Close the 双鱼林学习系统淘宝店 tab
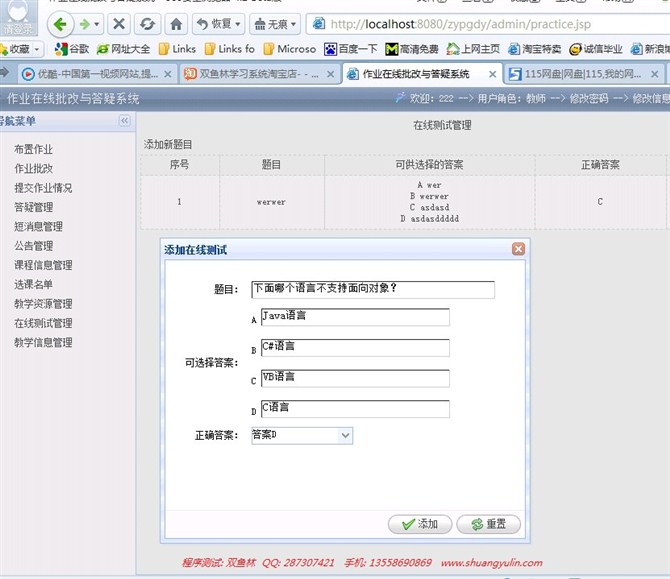This screenshot has width=670, height=579. (330, 74)
